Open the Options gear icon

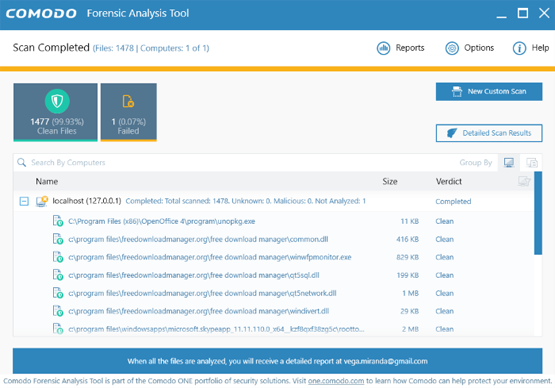(x=452, y=48)
